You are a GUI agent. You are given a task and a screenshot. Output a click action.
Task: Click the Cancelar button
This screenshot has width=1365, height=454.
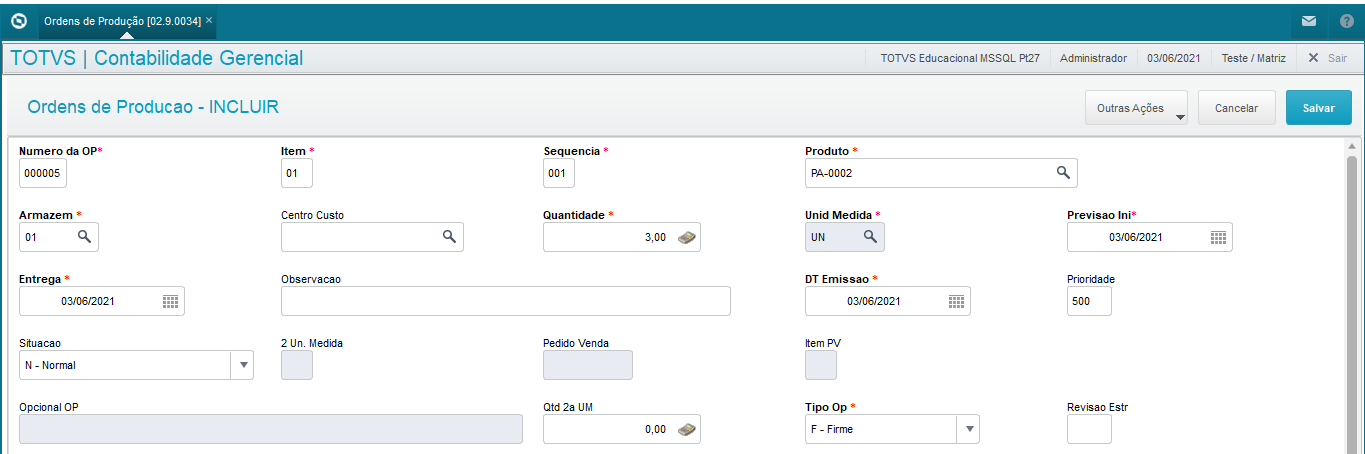(1236, 108)
